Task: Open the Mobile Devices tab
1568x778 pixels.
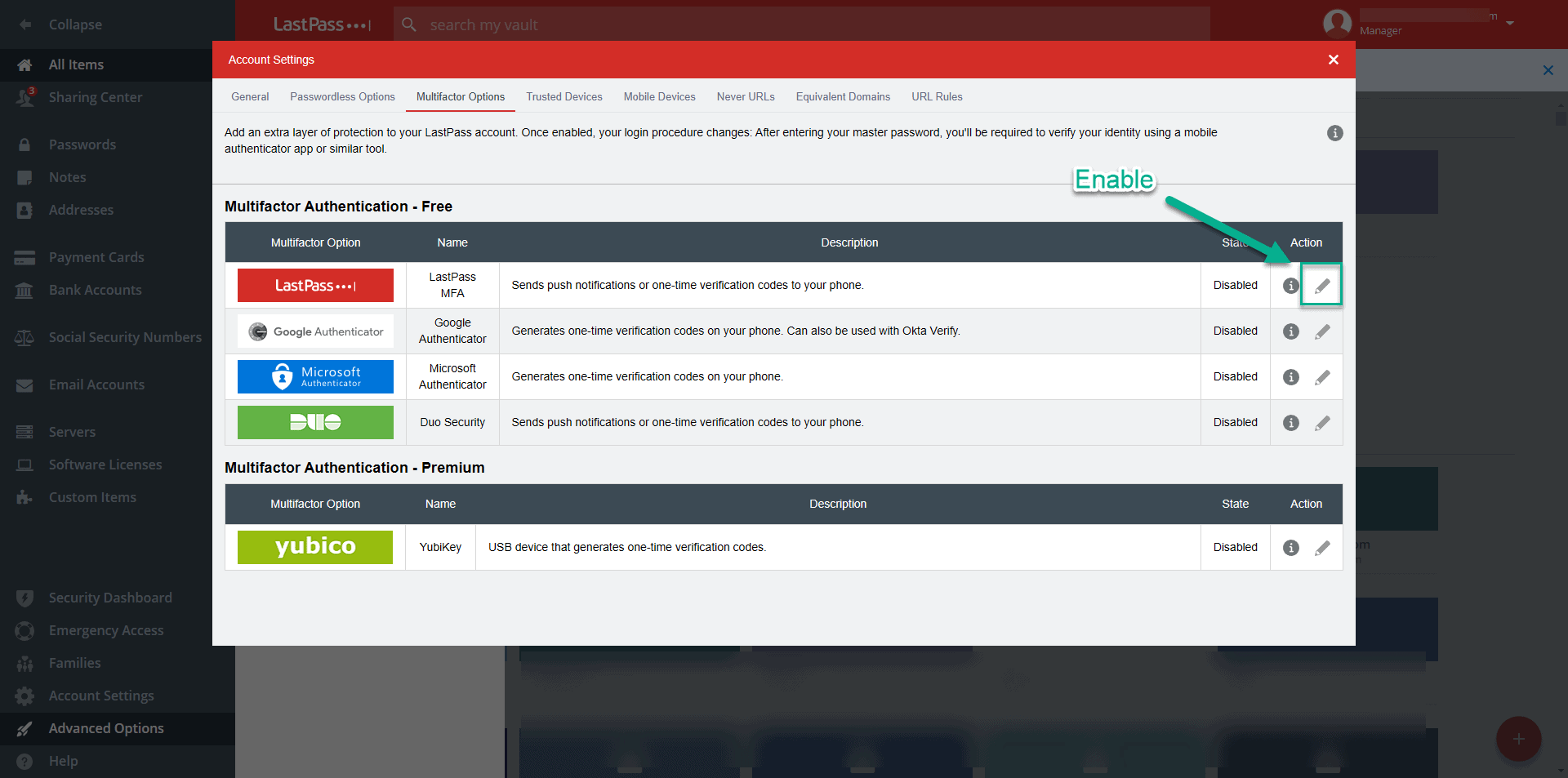Action: (660, 96)
